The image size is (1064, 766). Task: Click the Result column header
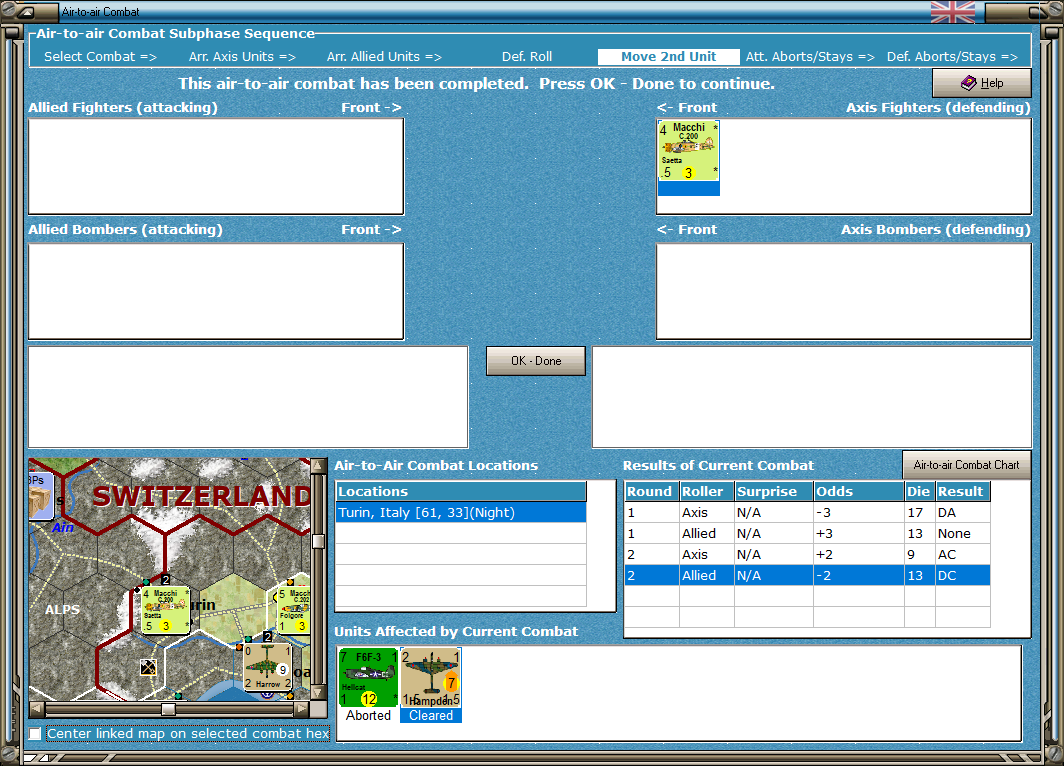click(962, 491)
